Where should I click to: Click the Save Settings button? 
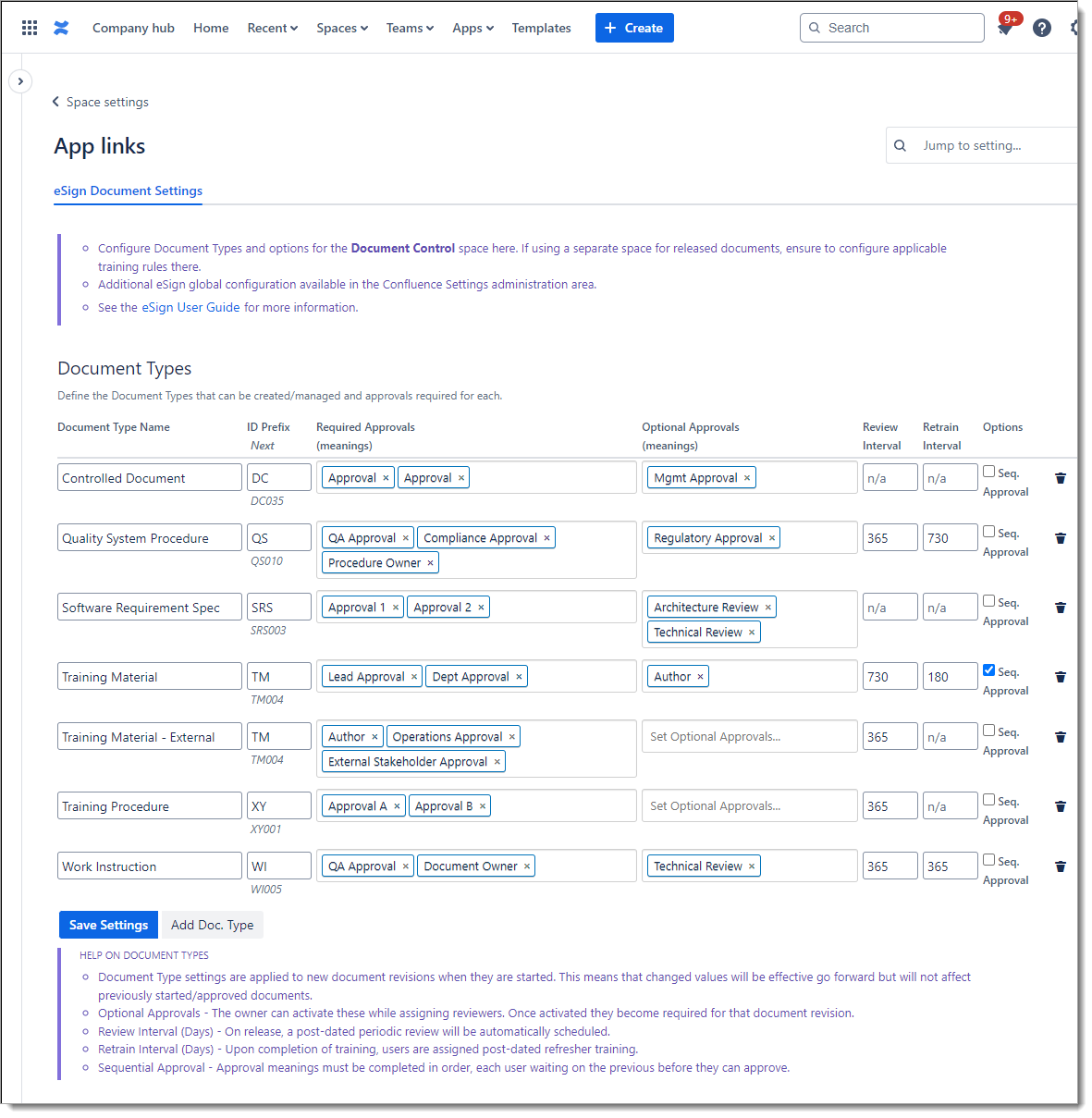coord(108,925)
